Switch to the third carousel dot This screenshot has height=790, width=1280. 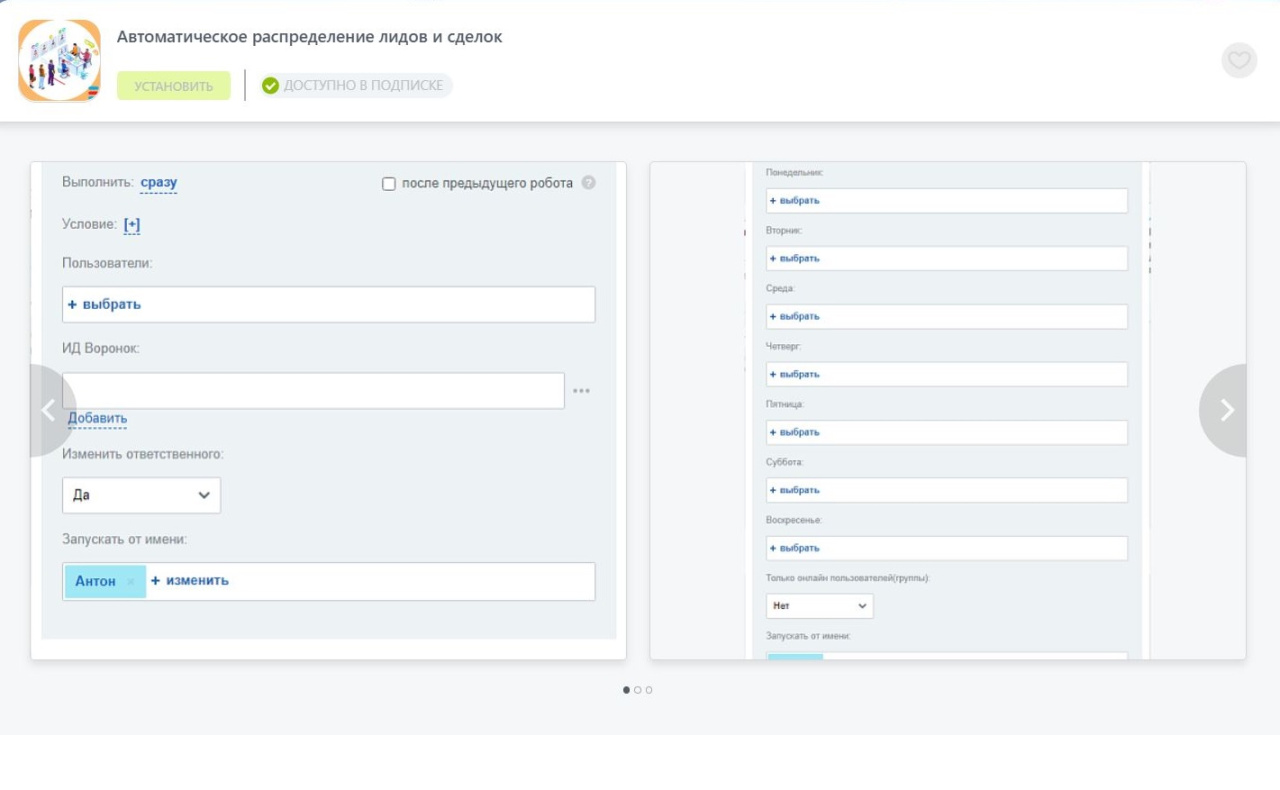[x=649, y=690]
